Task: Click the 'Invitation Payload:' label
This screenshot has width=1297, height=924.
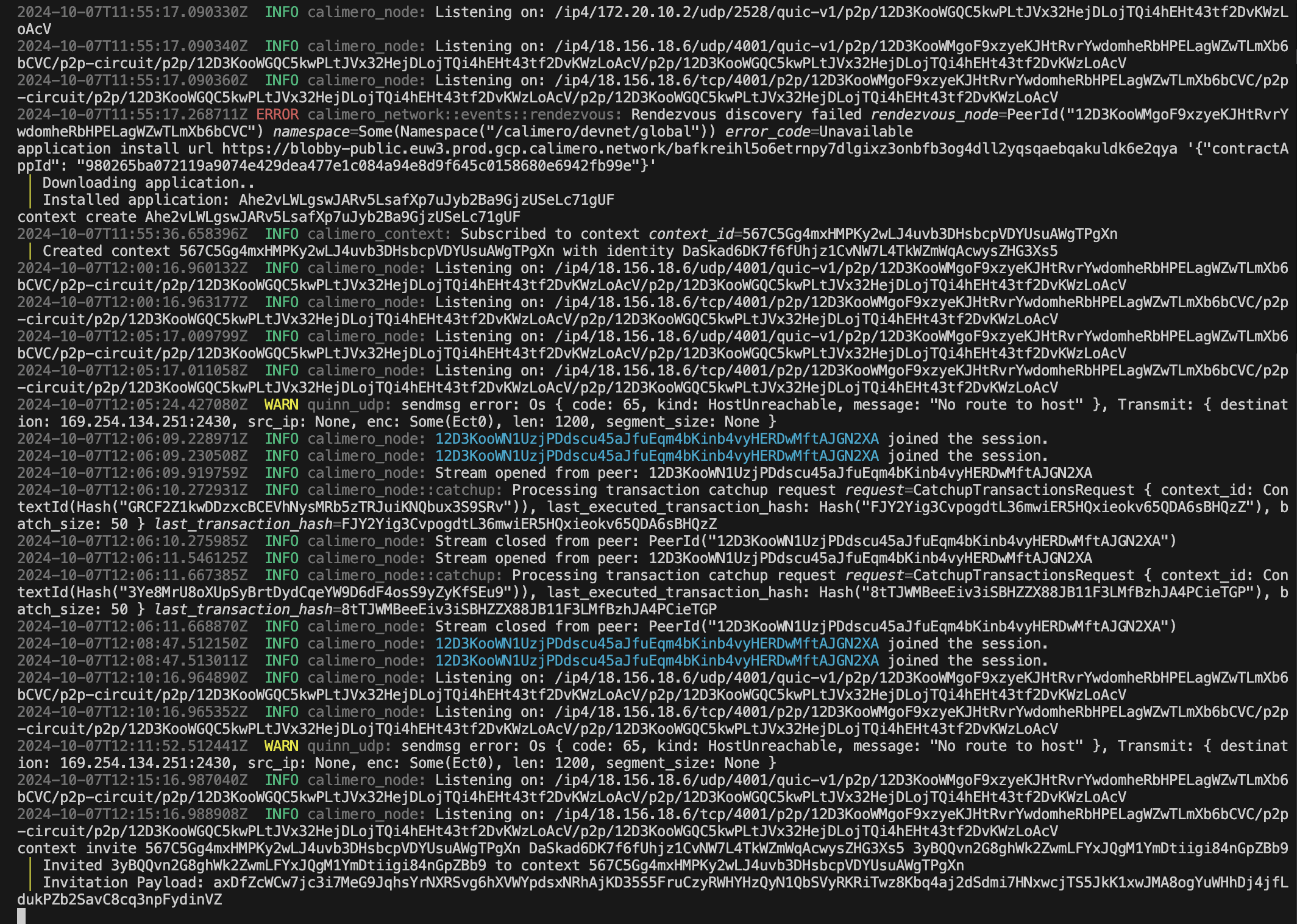Action: (x=123, y=883)
